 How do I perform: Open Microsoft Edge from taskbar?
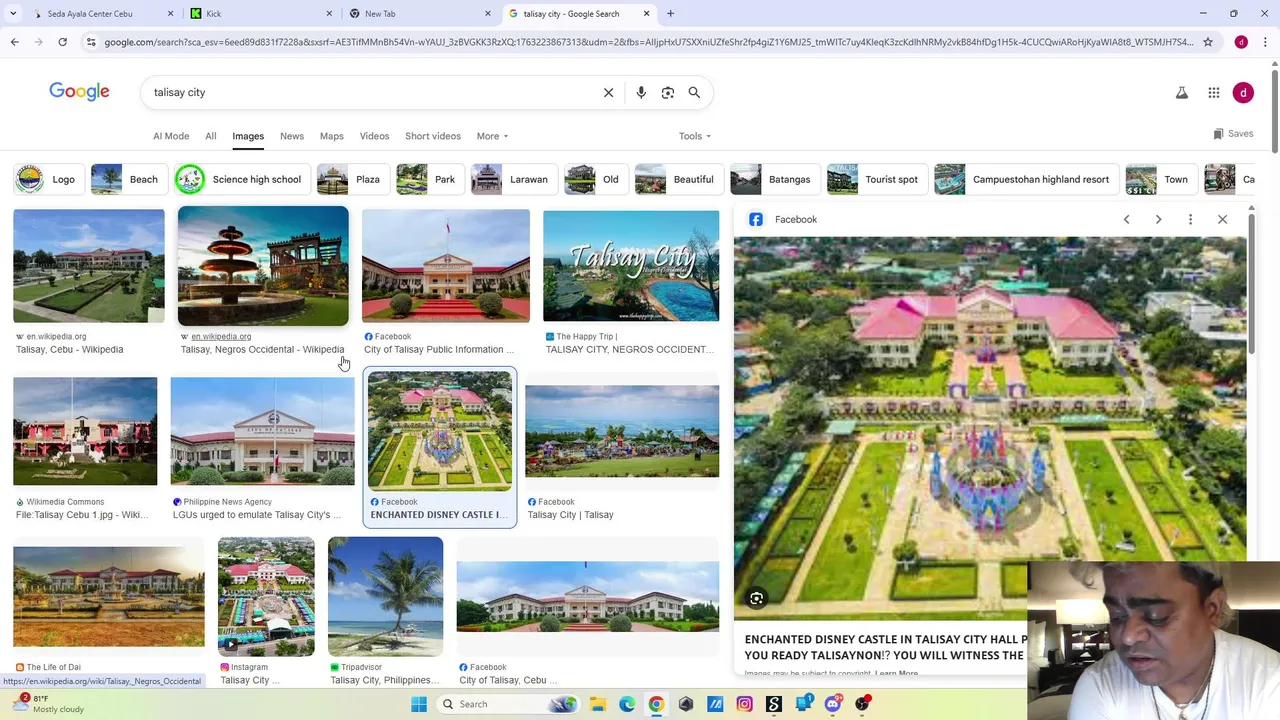pyautogui.click(x=627, y=704)
